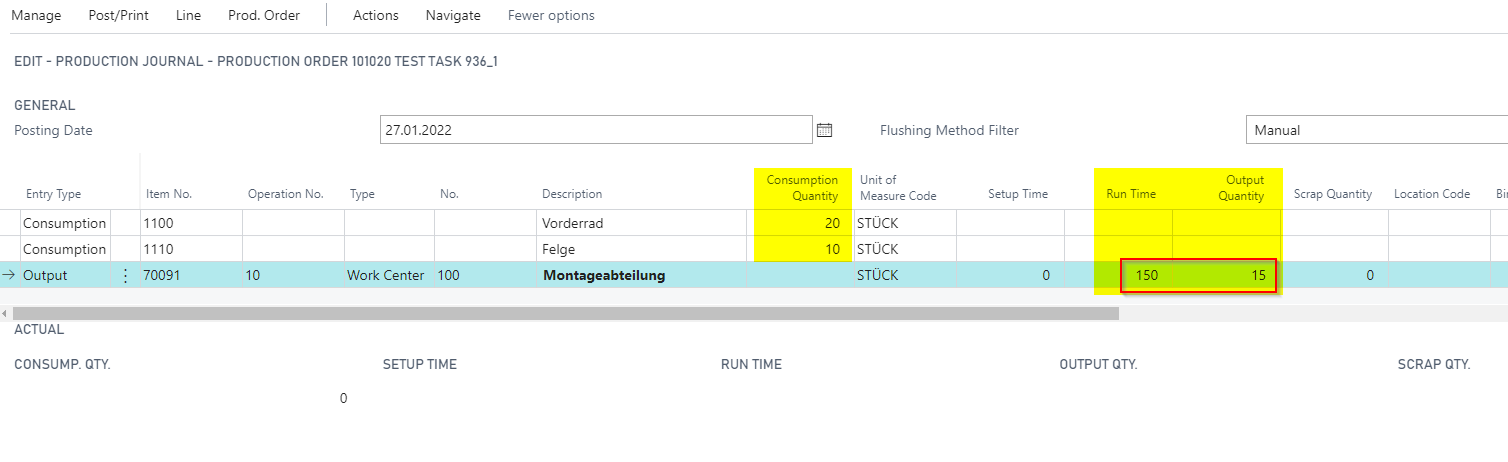Open the Line menu
This screenshot has height=462, width=1508.
(187, 15)
